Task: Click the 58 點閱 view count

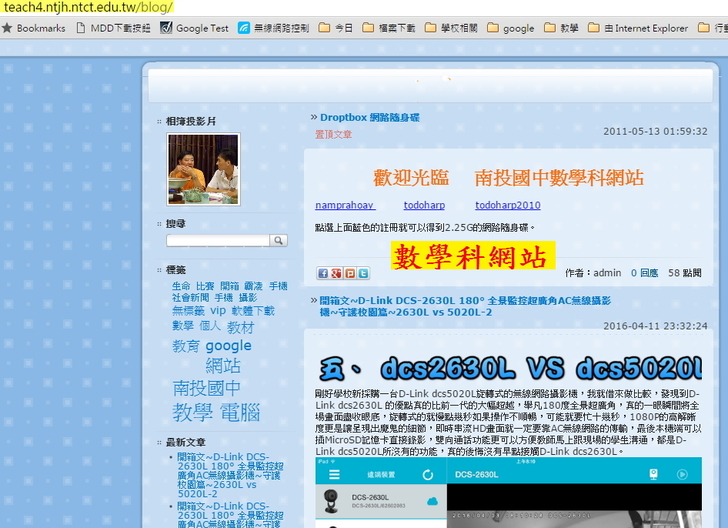Action: (684, 273)
